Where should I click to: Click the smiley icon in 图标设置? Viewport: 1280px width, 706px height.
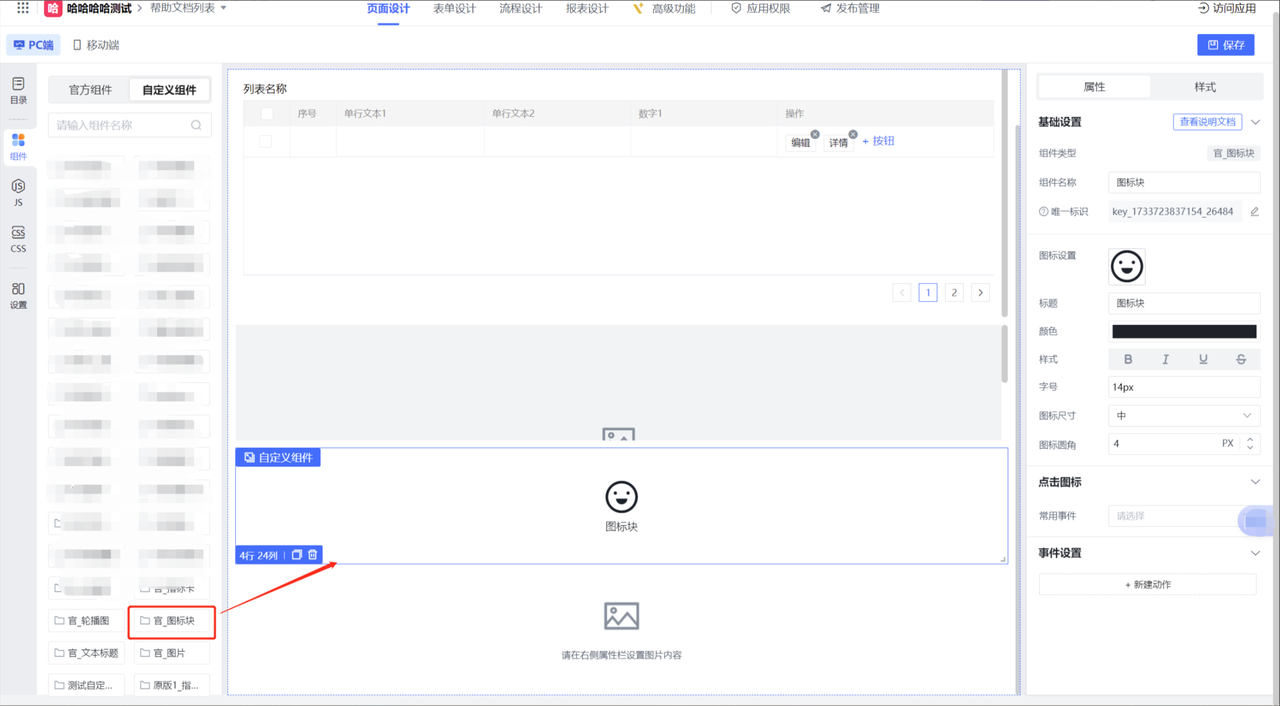[x=1127, y=267]
